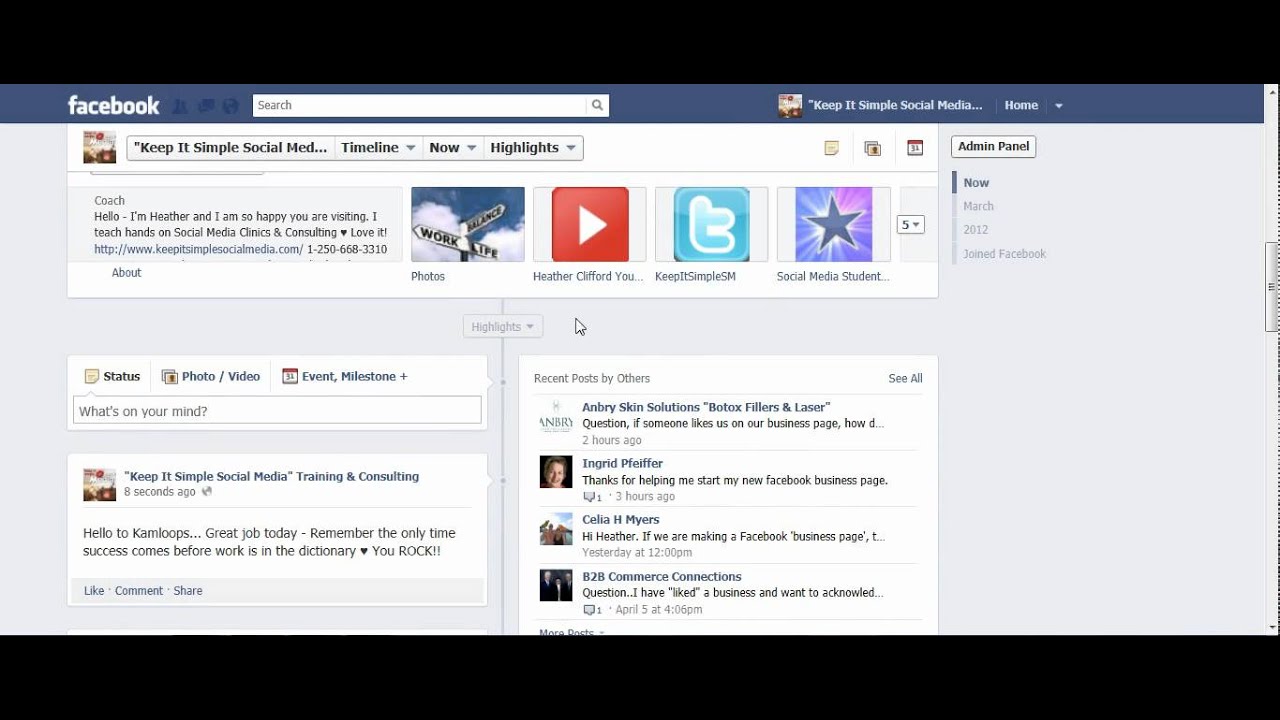Open the Highlights dropdown in header
Screen dimensions: 1280x720
pos(533,148)
